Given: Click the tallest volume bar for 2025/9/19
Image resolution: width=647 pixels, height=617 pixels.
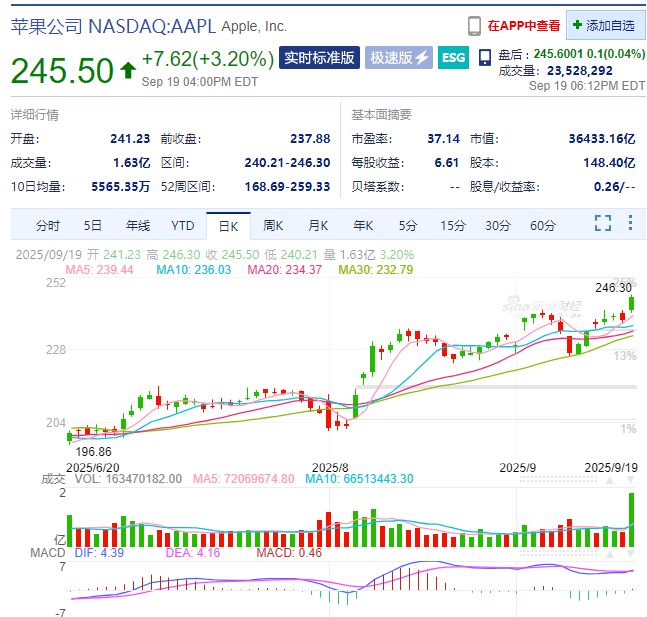Looking at the screenshot, I should [x=631, y=520].
